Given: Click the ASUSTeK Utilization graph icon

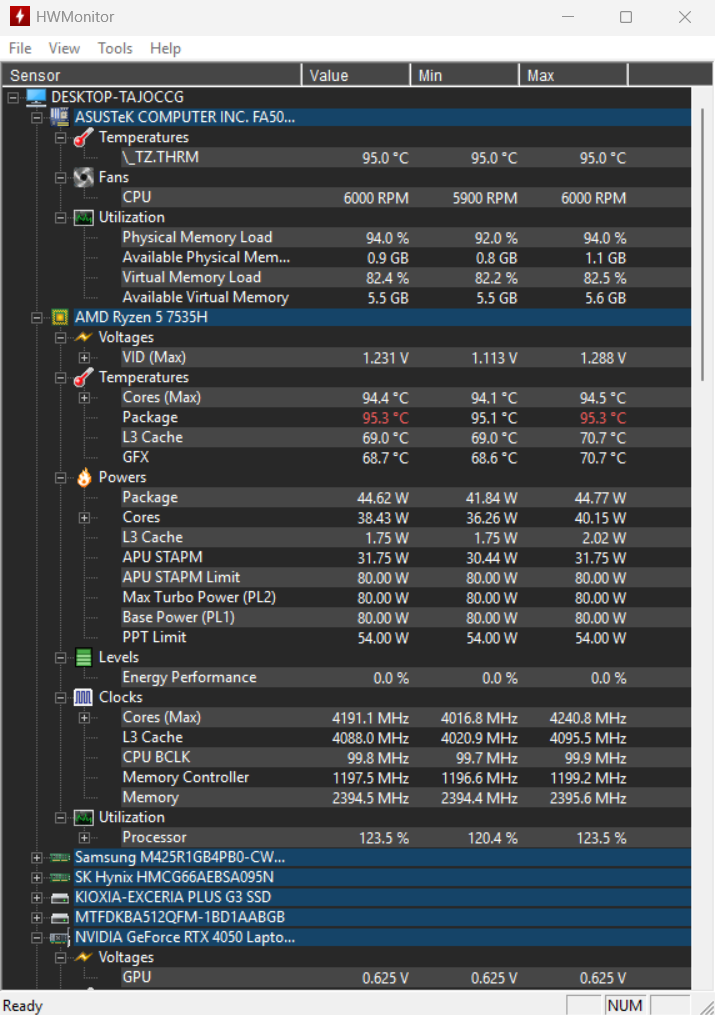Looking at the screenshot, I should tap(83, 218).
